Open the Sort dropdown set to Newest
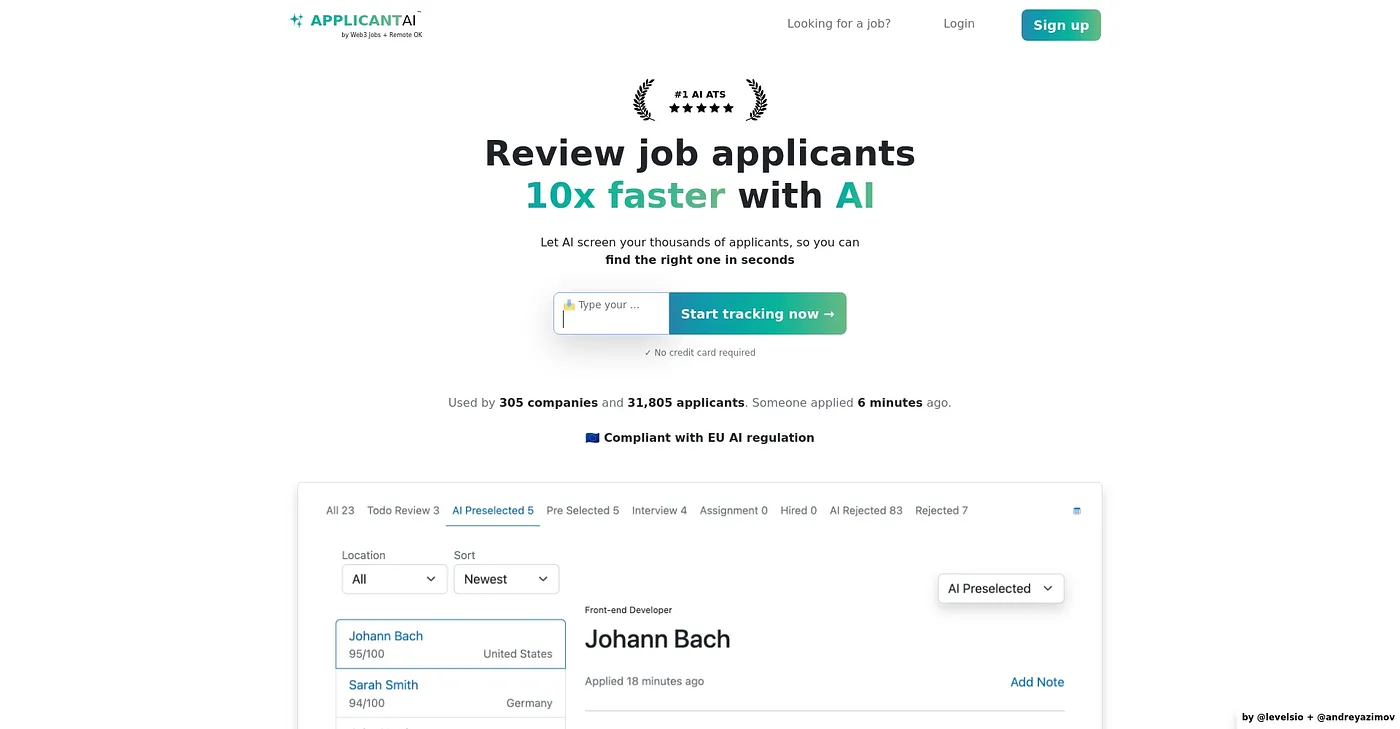The image size is (1400, 729). (506, 579)
